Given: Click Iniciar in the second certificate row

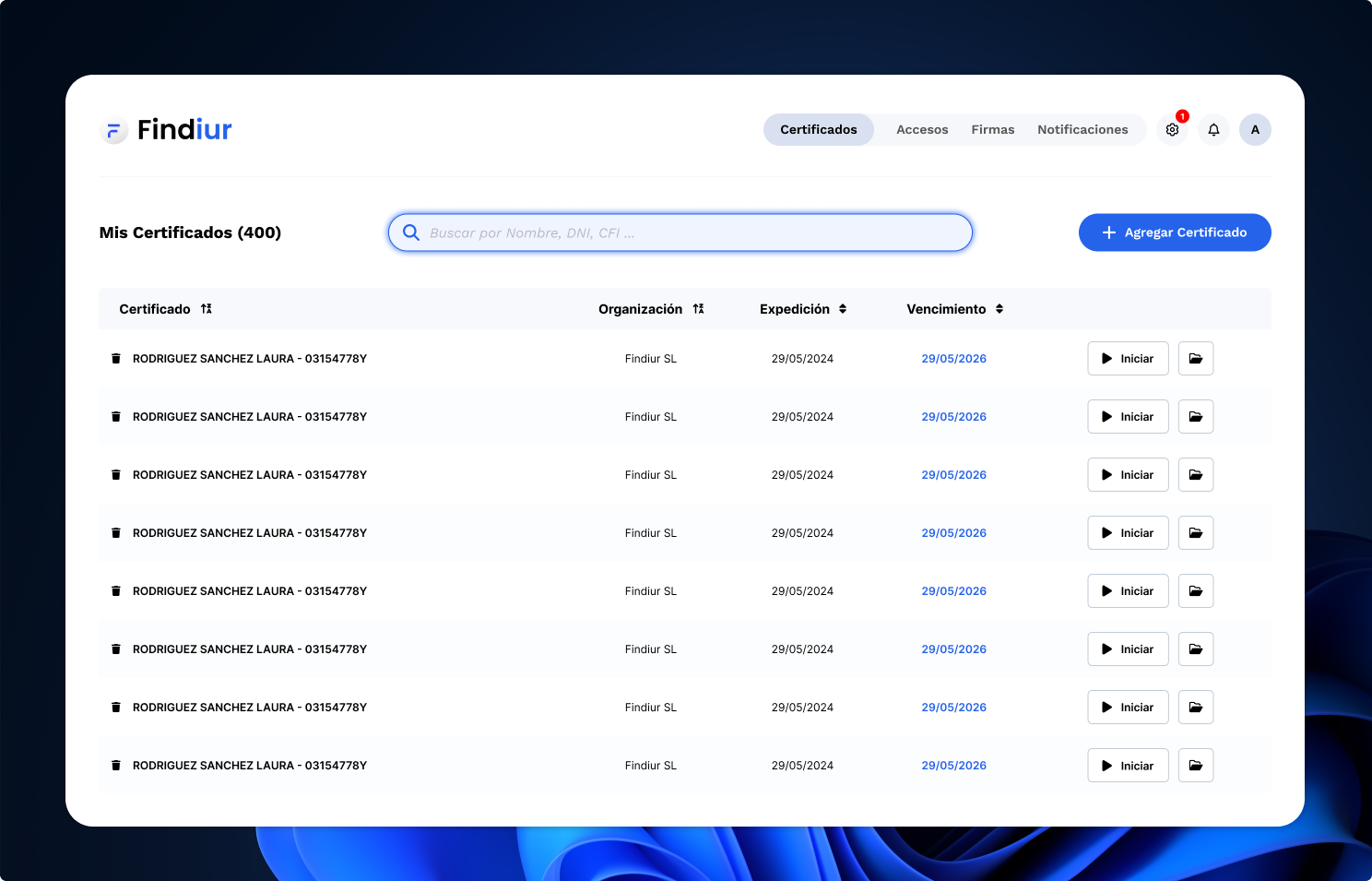Looking at the screenshot, I should tap(1129, 417).
